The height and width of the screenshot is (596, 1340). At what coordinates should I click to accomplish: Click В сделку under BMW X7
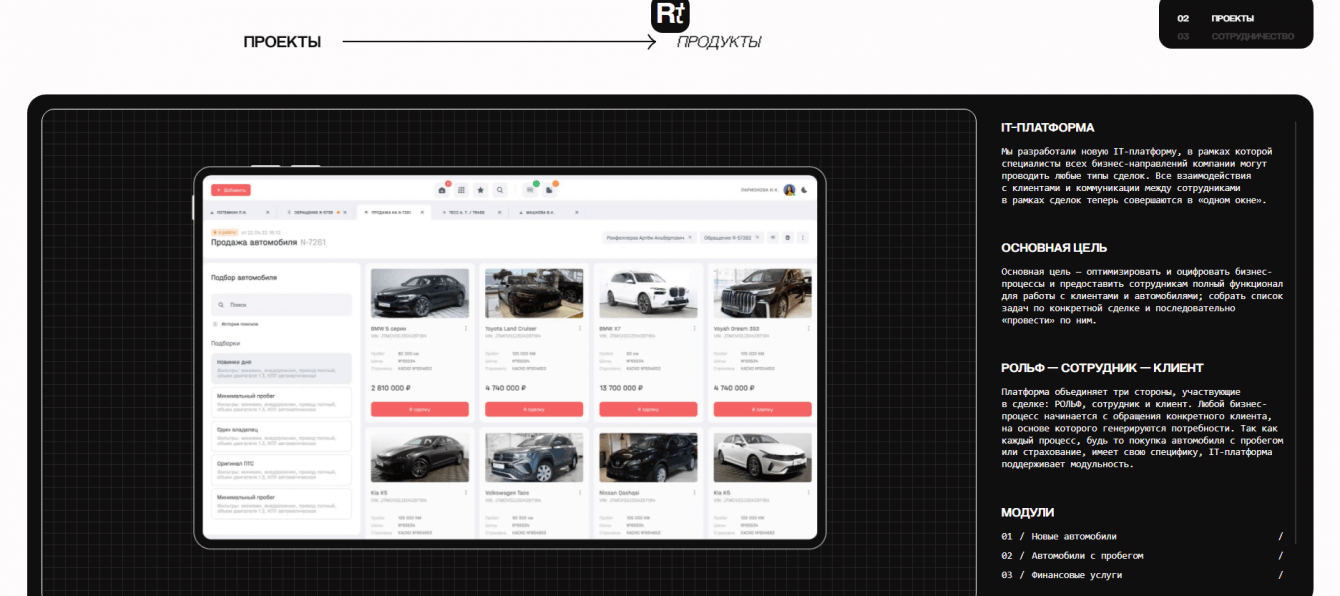tap(648, 409)
